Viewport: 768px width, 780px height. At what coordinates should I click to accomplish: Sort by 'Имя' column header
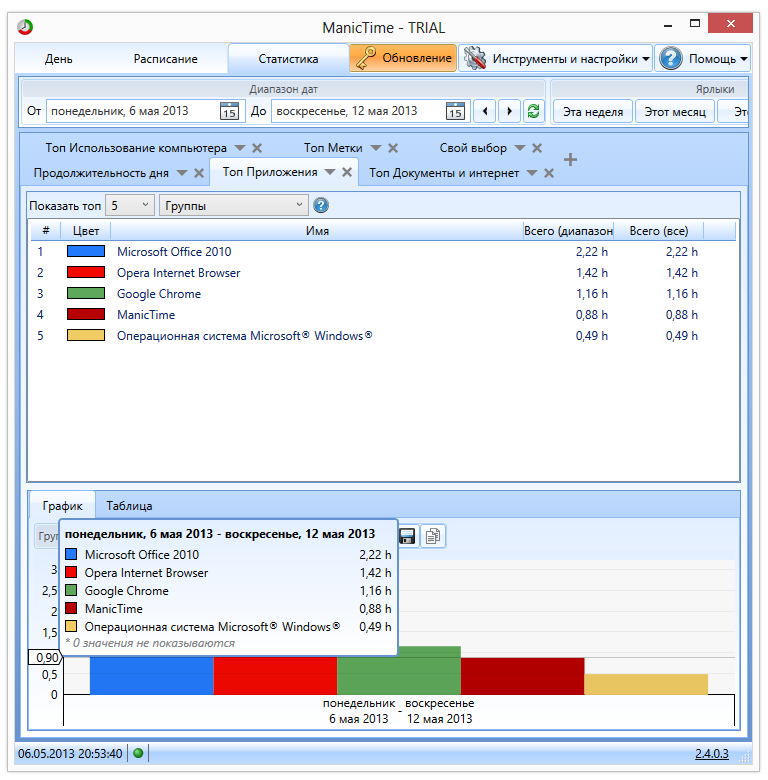tap(317, 231)
